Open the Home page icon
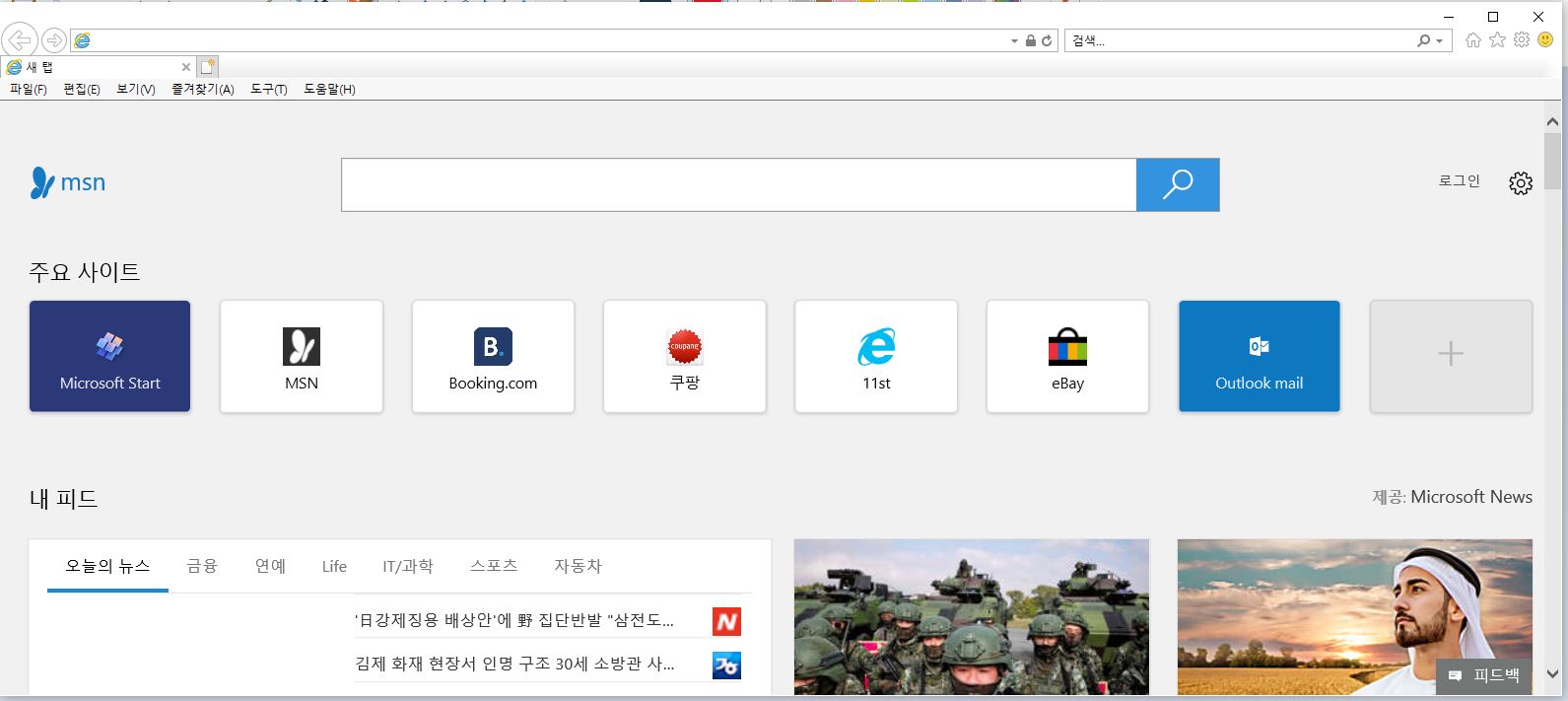The image size is (1568, 701). pos(1473,40)
